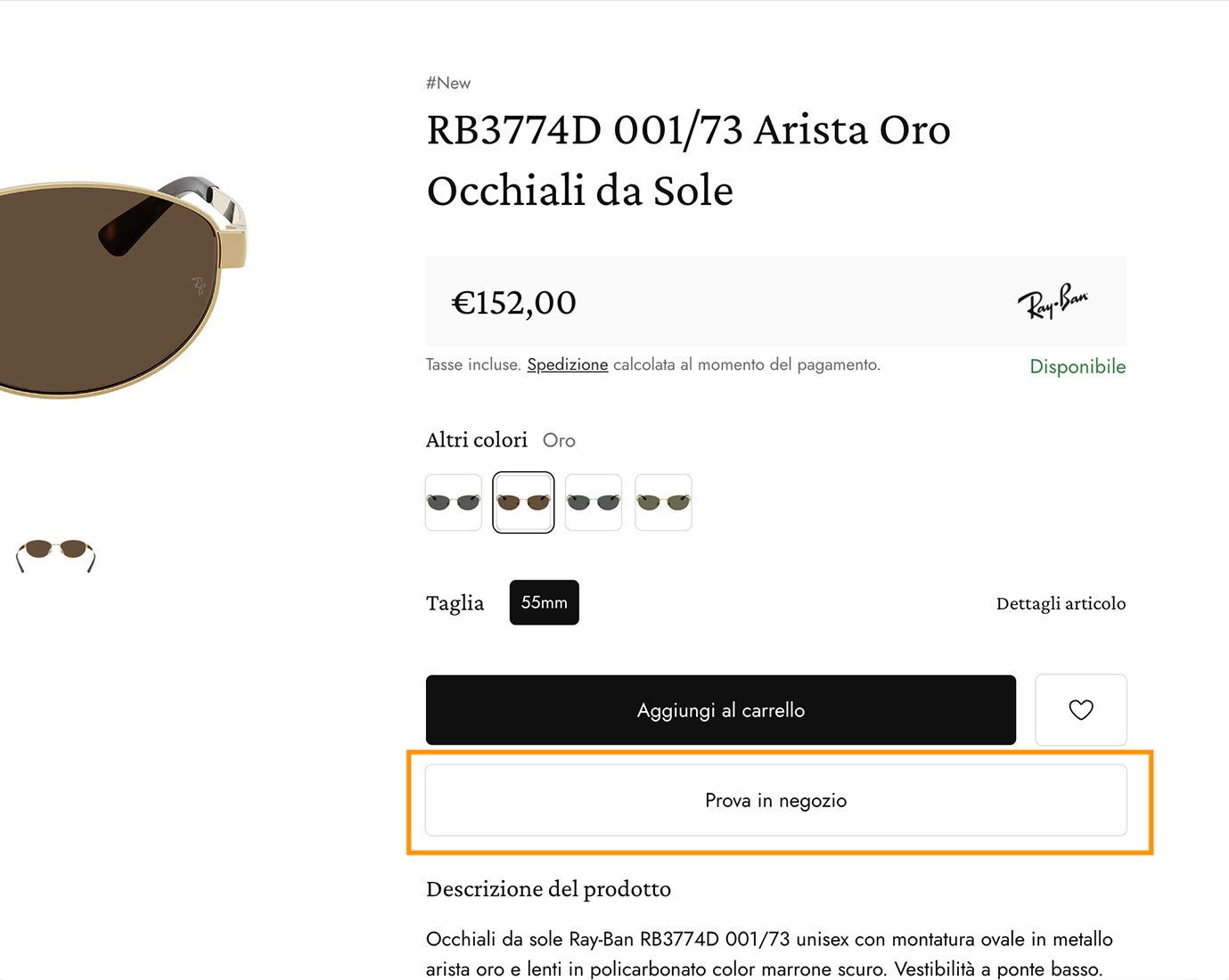1229x980 pixels.
Task: Click the Prova in negozio button
Action: (x=775, y=800)
